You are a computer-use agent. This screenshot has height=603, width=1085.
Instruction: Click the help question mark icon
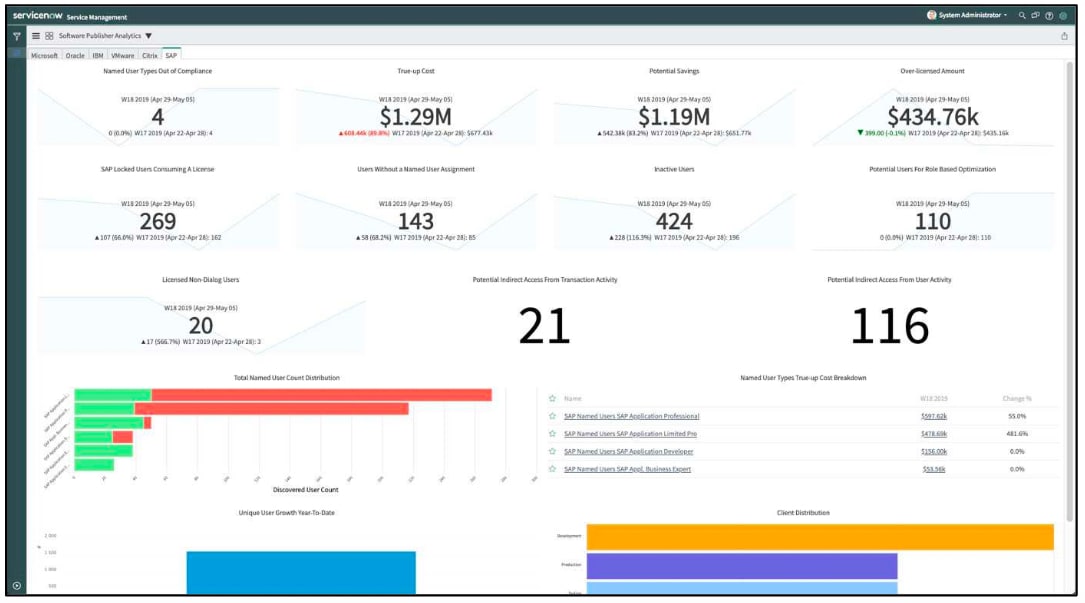click(1049, 16)
